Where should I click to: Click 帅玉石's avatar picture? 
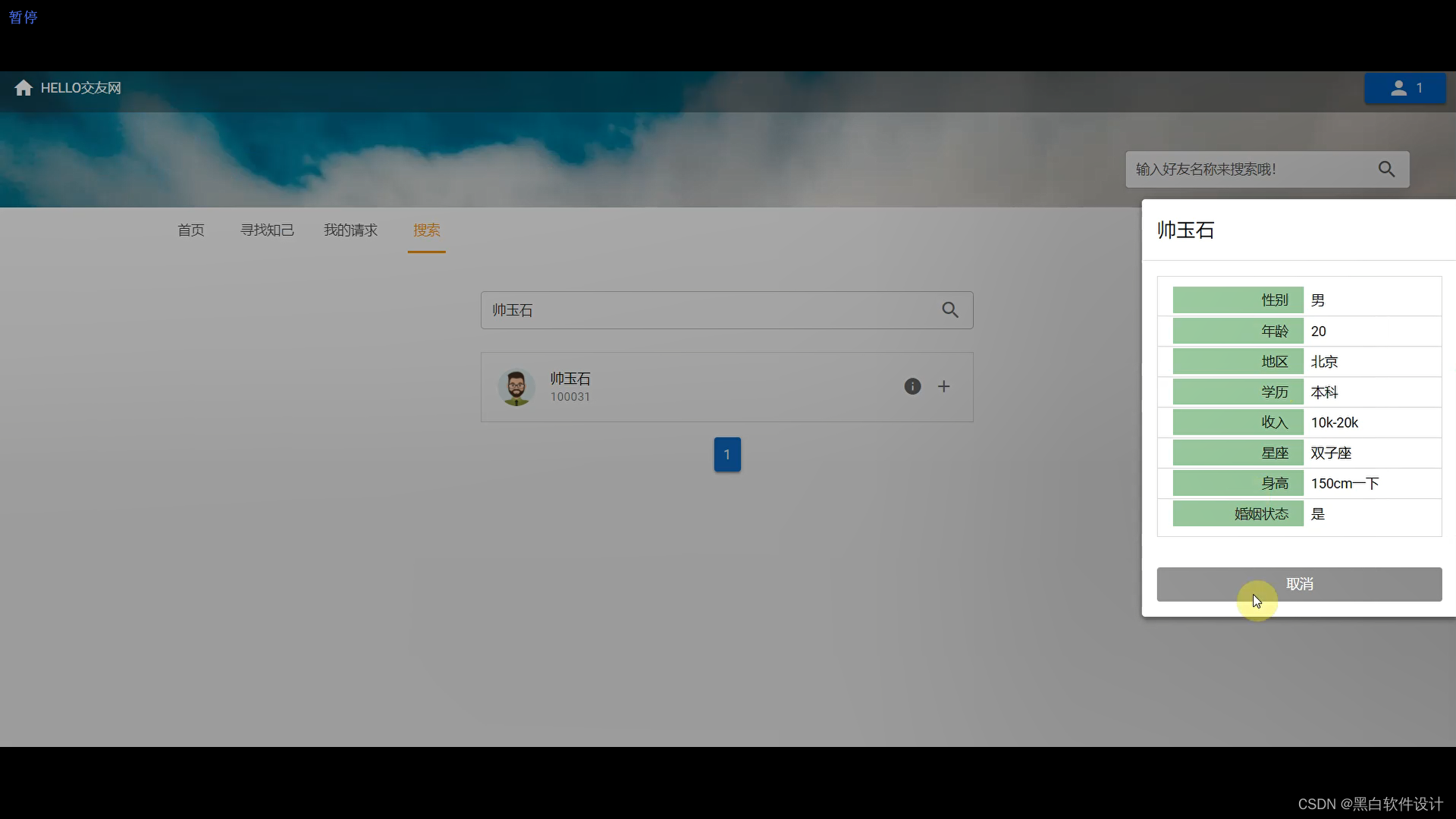(x=516, y=388)
